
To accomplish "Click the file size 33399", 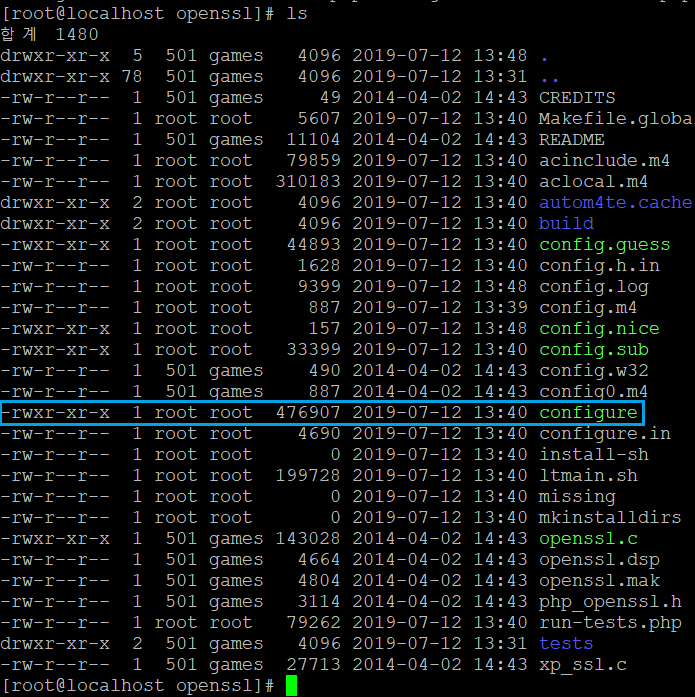I will pos(313,350).
